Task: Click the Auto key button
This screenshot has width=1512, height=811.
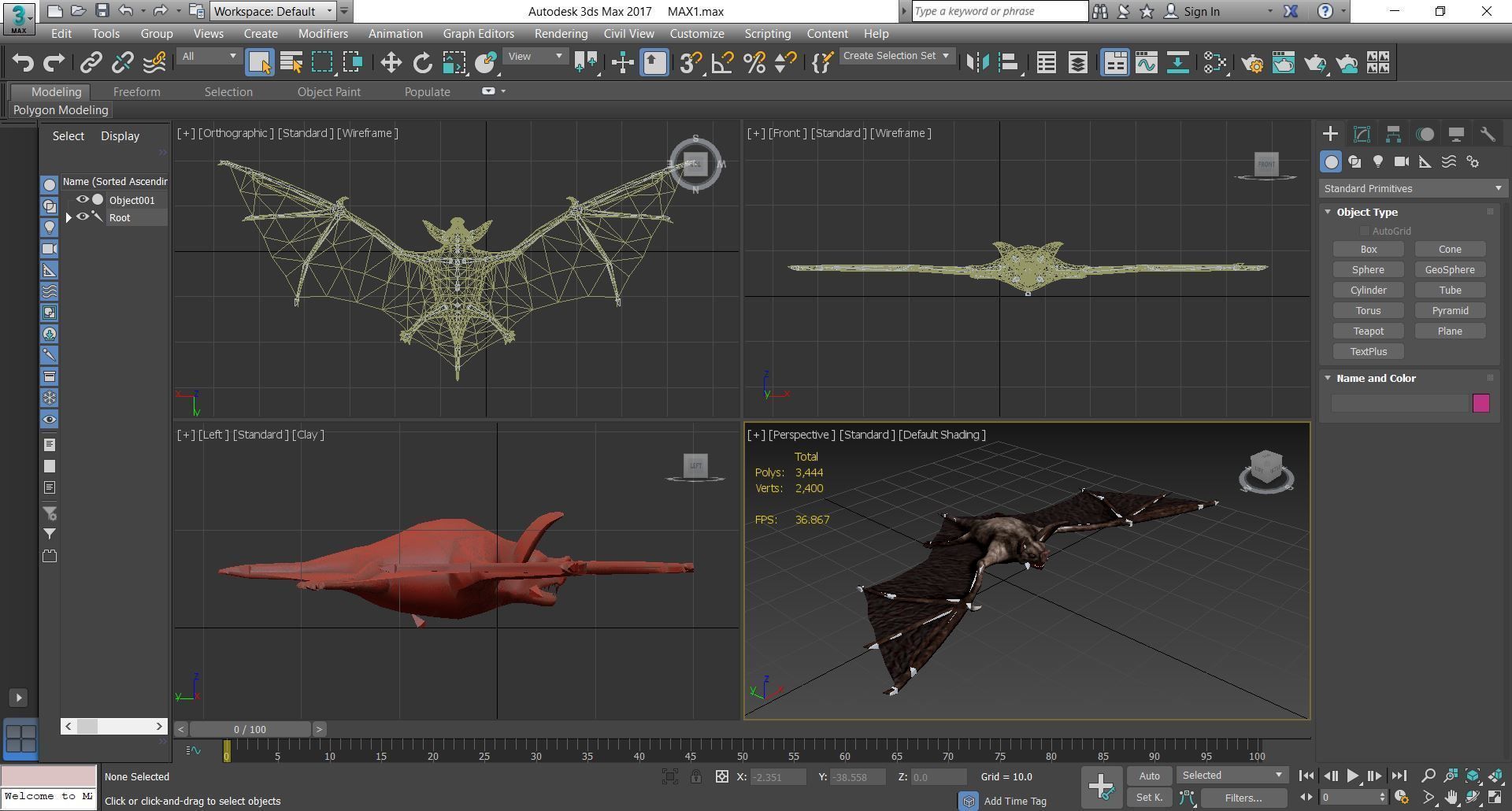Action: pos(1149,776)
